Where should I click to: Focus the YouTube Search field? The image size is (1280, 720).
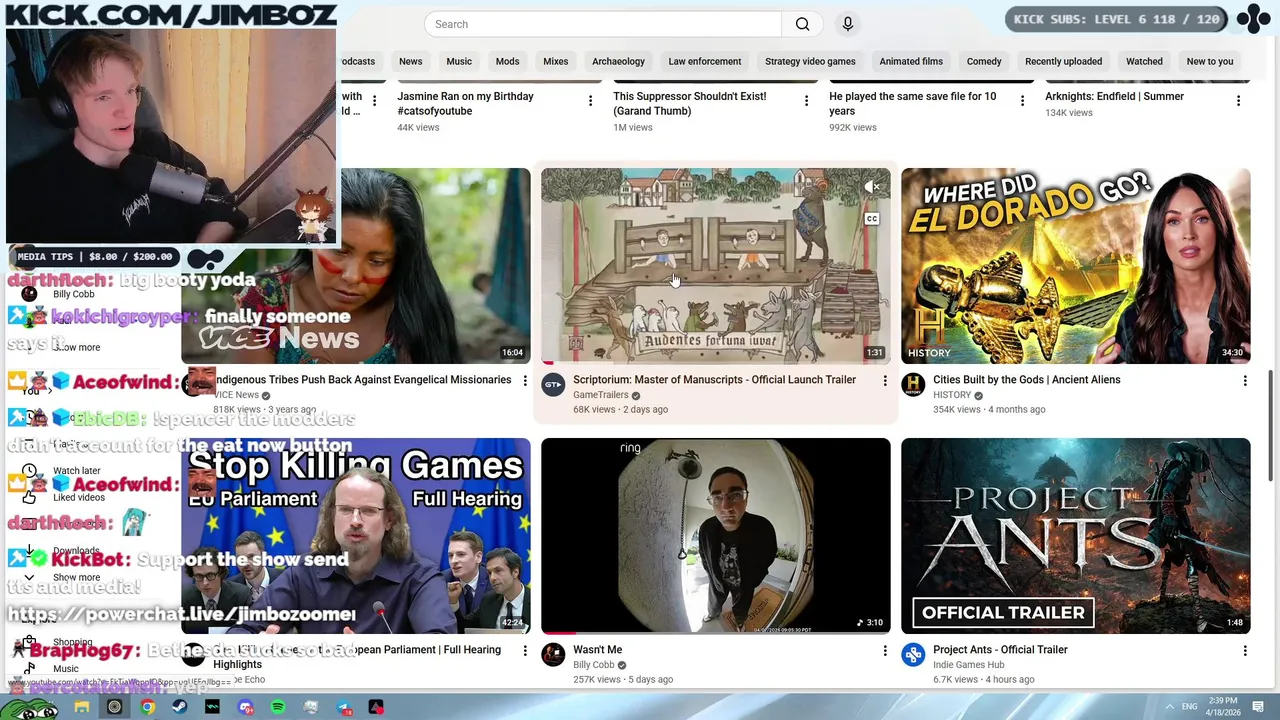point(603,24)
